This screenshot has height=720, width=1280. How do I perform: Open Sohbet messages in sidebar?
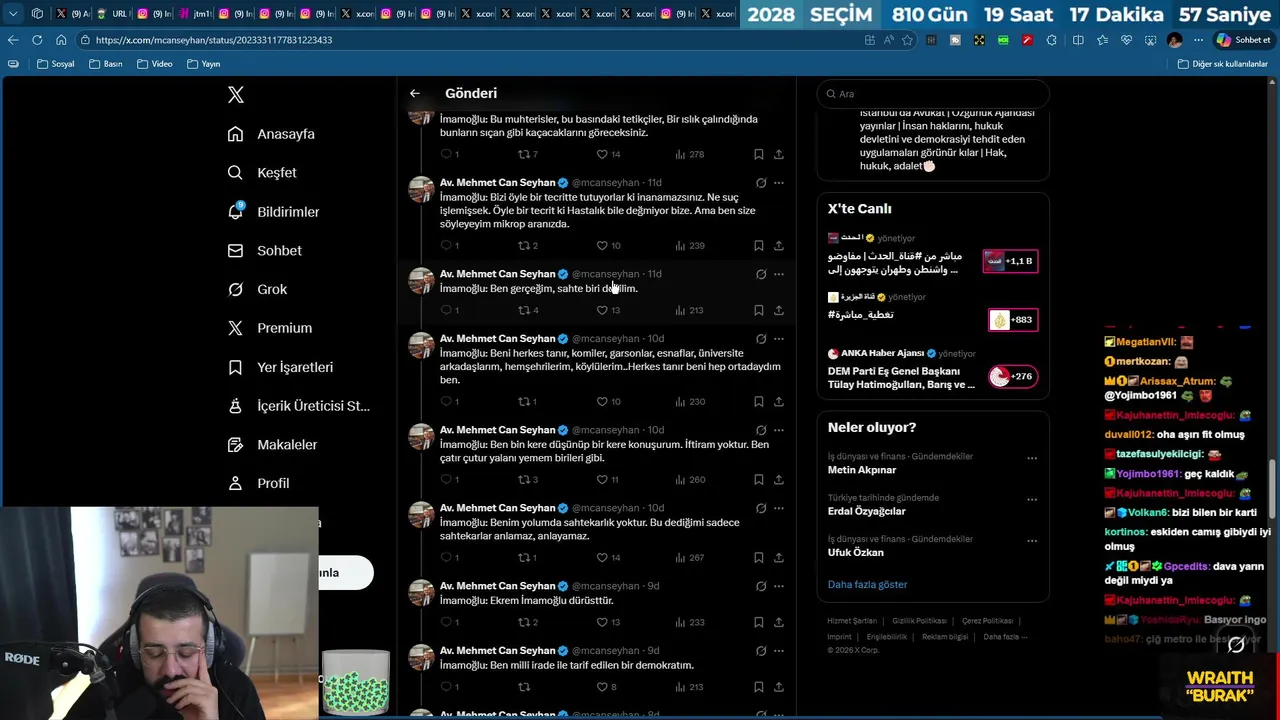(x=265, y=251)
